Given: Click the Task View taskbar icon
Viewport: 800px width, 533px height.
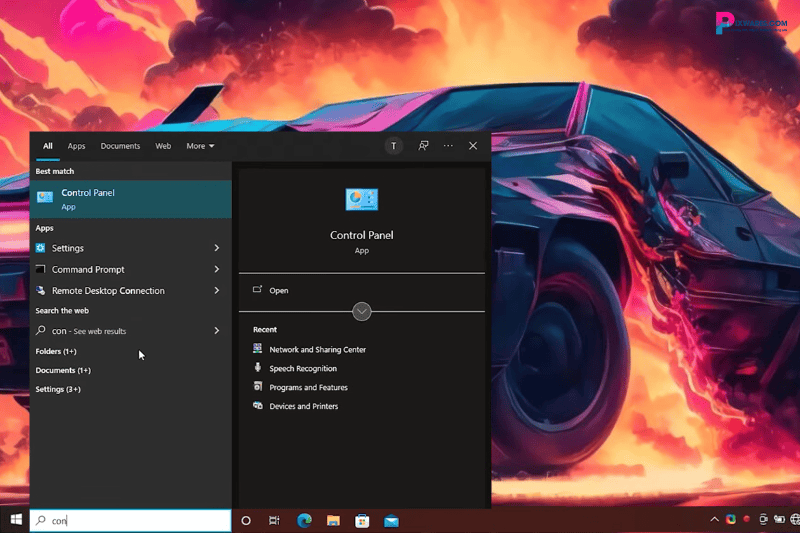Looking at the screenshot, I should tap(274, 521).
